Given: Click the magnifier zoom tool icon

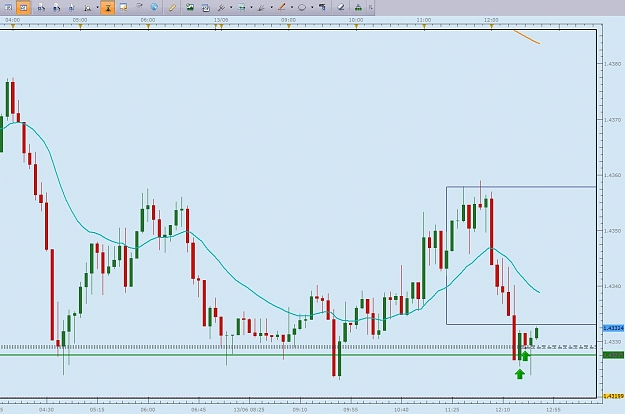Looking at the screenshot, I should [x=87, y=7].
